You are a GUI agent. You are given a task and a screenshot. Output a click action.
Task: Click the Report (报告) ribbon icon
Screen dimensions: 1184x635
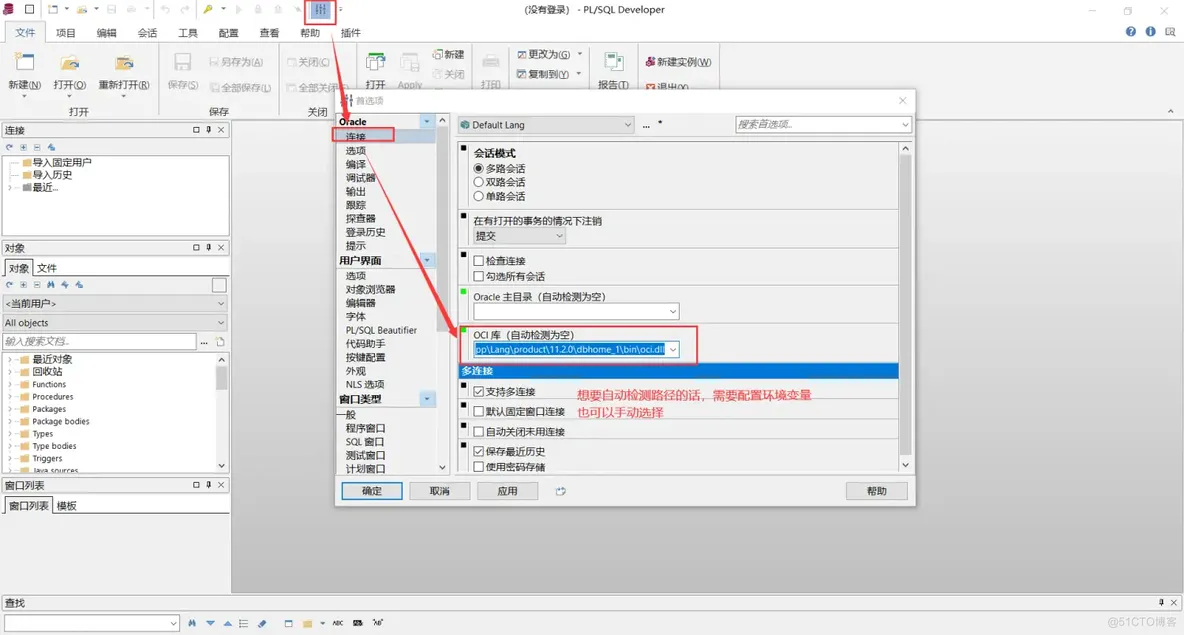[613, 63]
